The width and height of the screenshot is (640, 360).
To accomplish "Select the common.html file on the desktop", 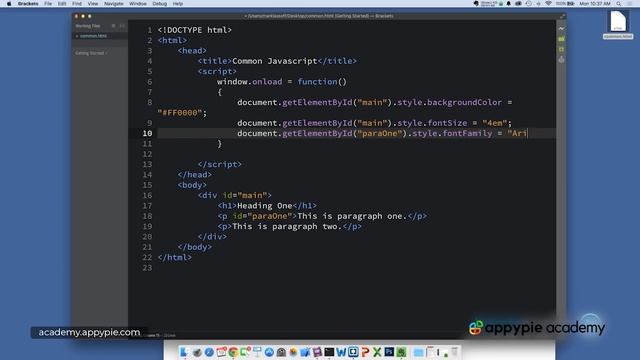I will coord(618,24).
